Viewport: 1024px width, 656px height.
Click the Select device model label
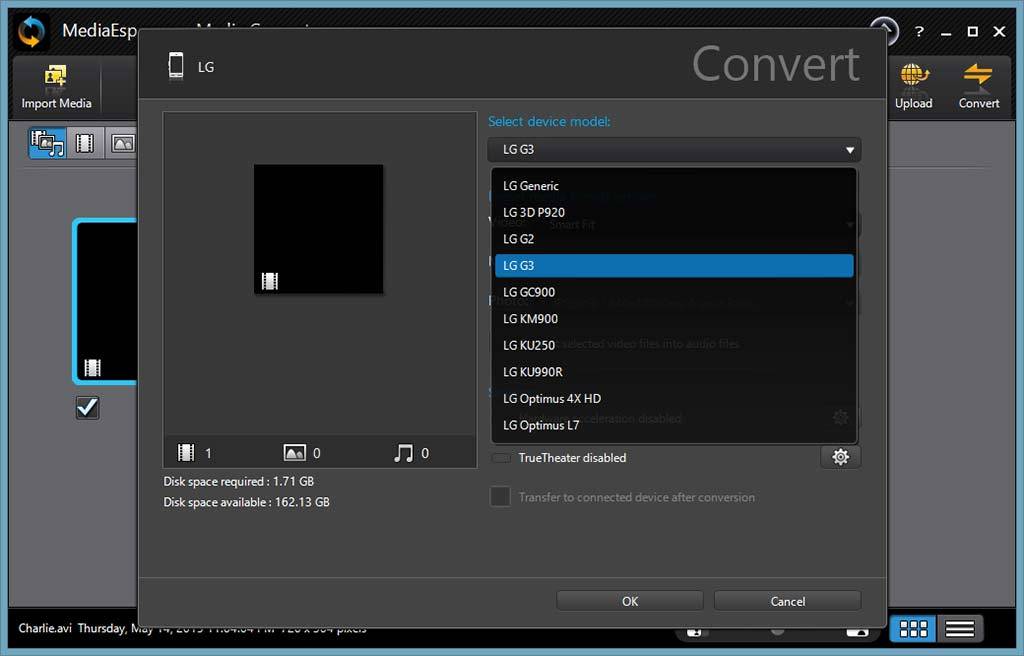549,122
